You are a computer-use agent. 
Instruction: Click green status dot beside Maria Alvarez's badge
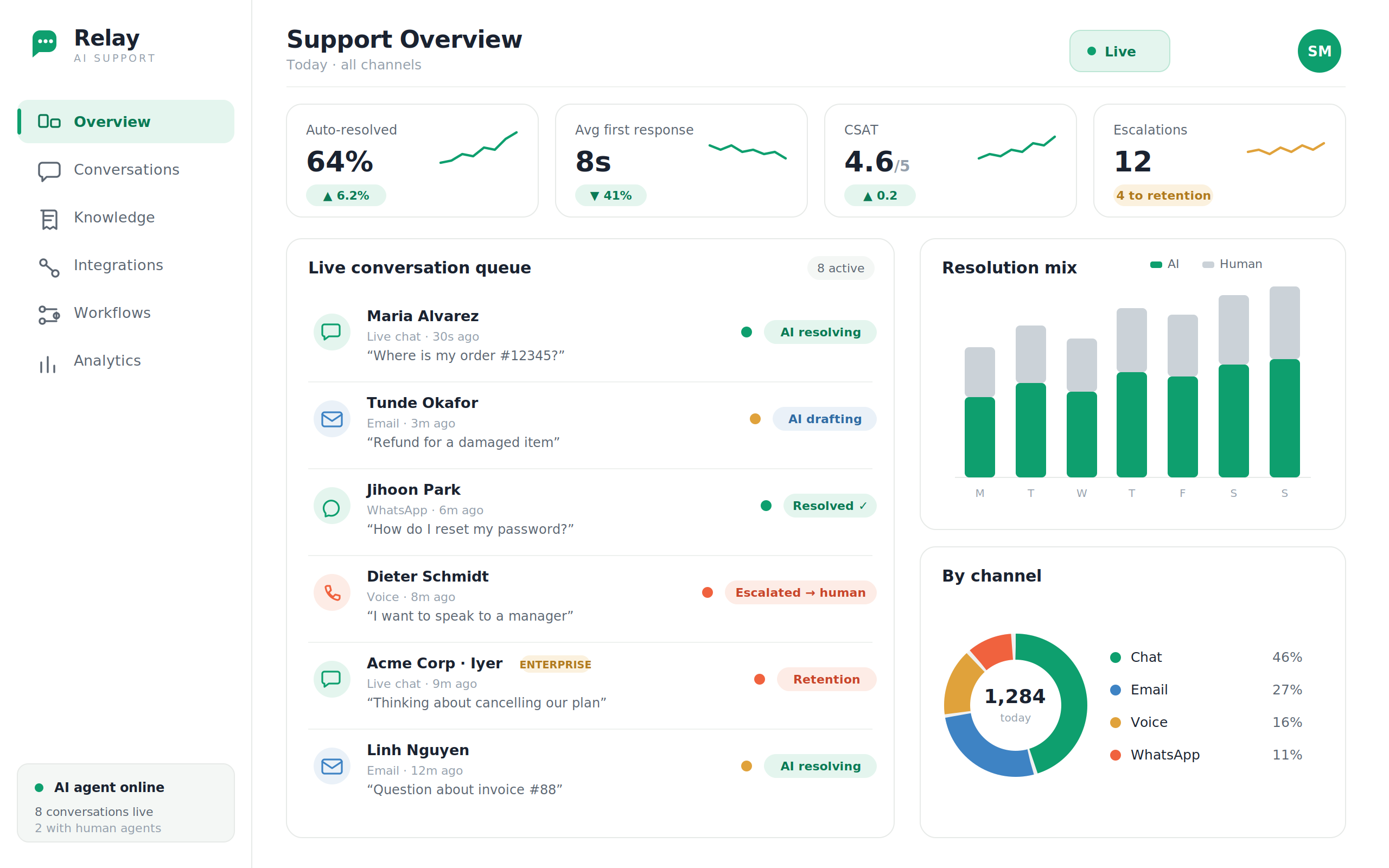pos(746,332)
